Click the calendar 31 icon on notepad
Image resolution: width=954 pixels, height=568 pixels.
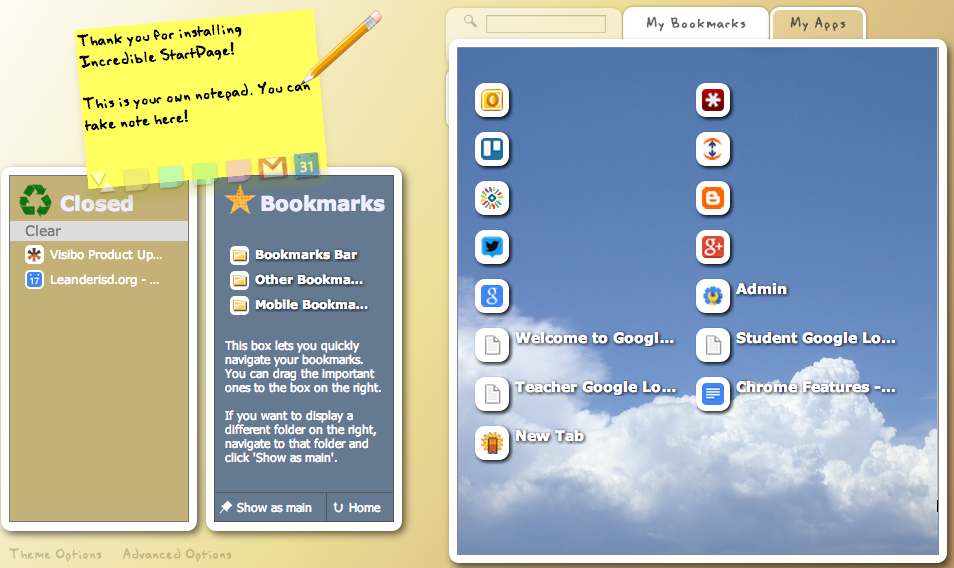(306, 164)
